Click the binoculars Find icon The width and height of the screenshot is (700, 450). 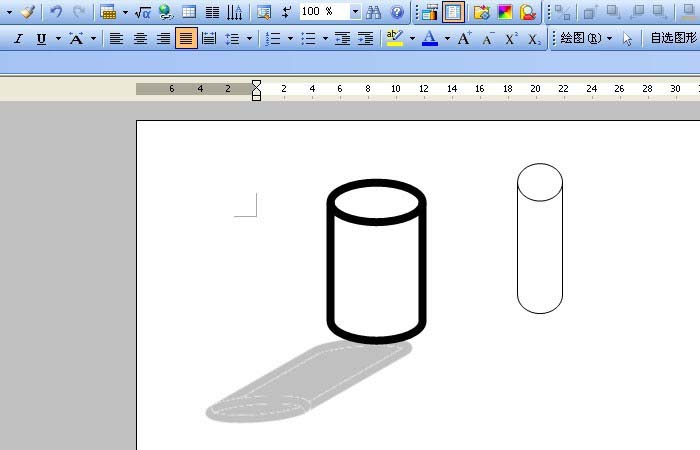(x=374, y=12)
